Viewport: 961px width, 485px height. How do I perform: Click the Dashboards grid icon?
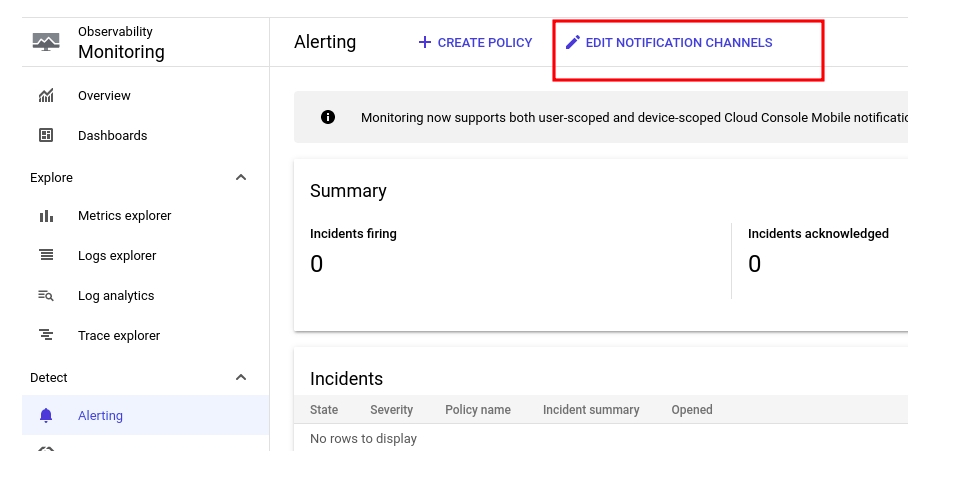pyautogui.click(x=46, y=136)
